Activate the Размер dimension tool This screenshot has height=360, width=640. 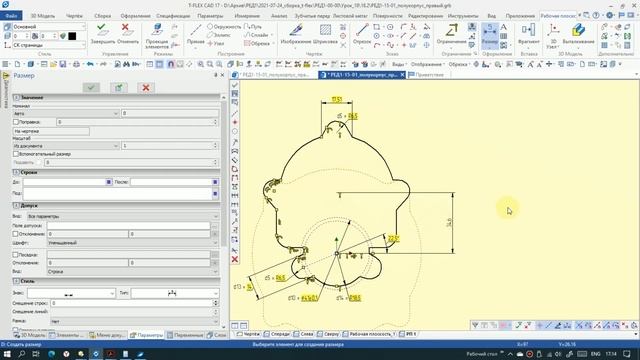point(489,35)
